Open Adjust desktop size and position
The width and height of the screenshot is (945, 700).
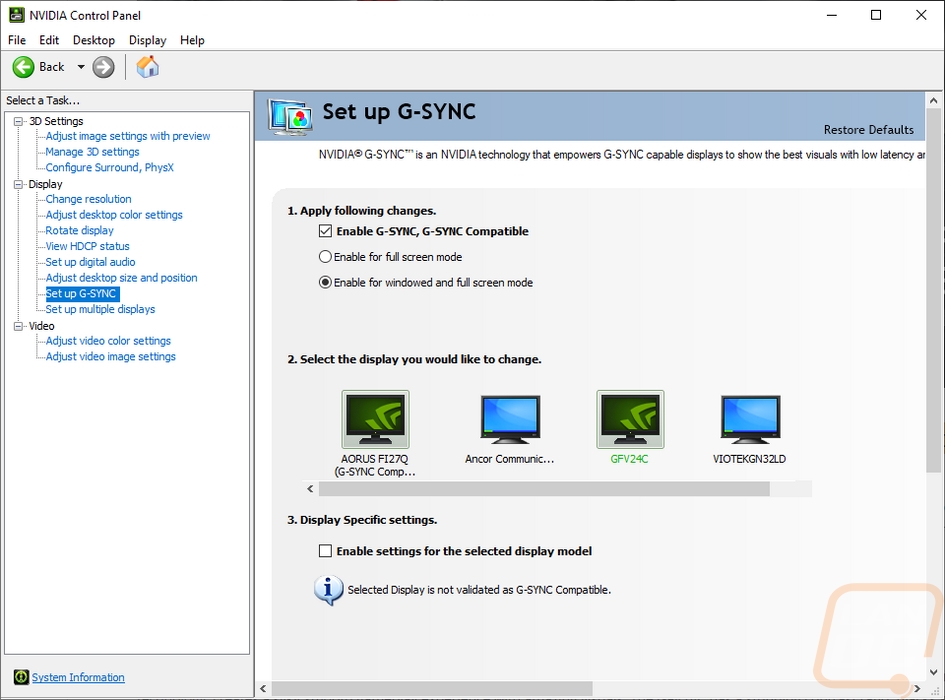[x=122, y=277]
